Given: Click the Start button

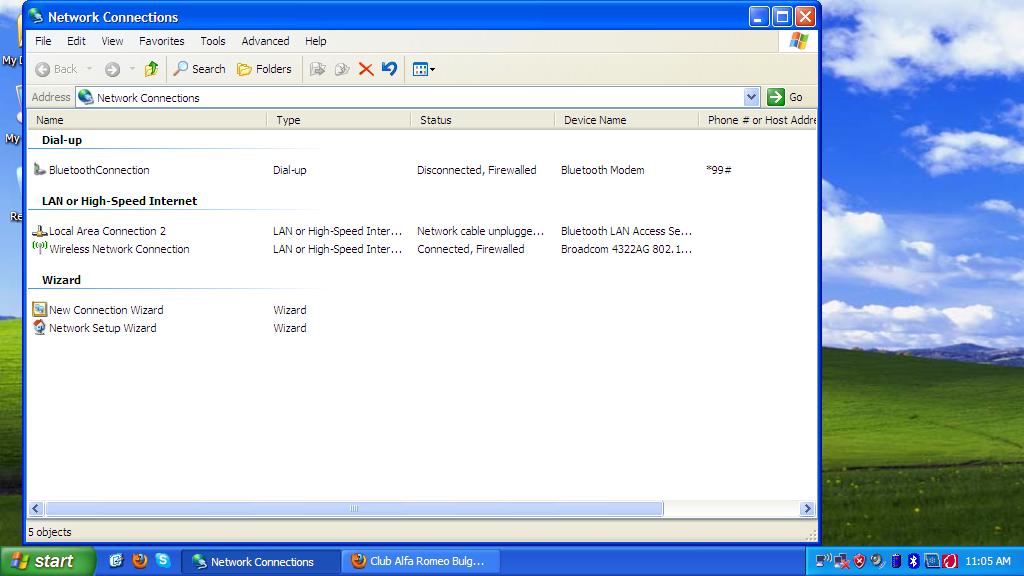Looking at the screenshot, I should [x=47, y=561].
